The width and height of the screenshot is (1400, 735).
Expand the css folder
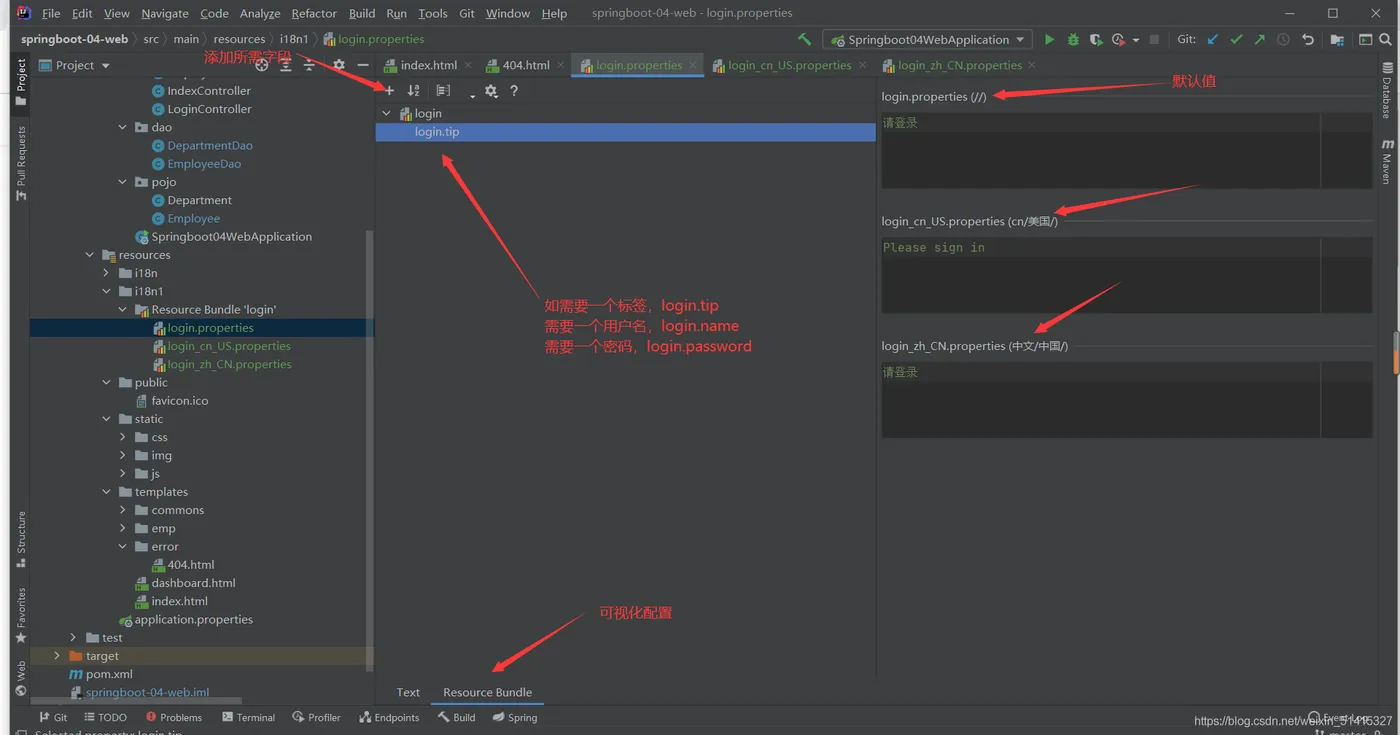pos(123,437)
